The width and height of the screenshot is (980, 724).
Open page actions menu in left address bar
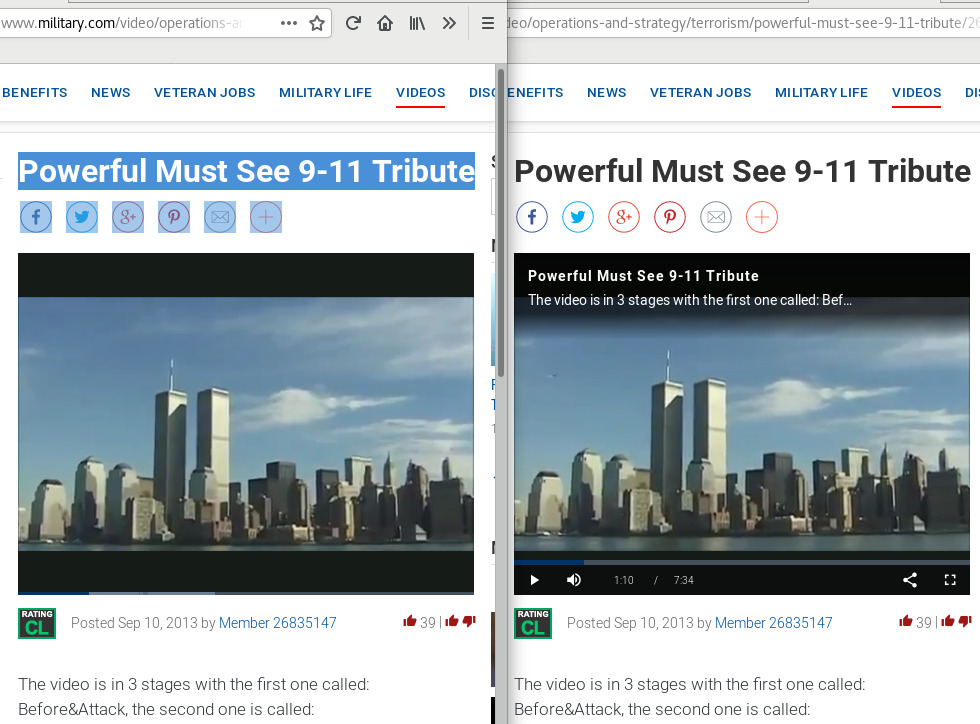[x=289, y=23]
